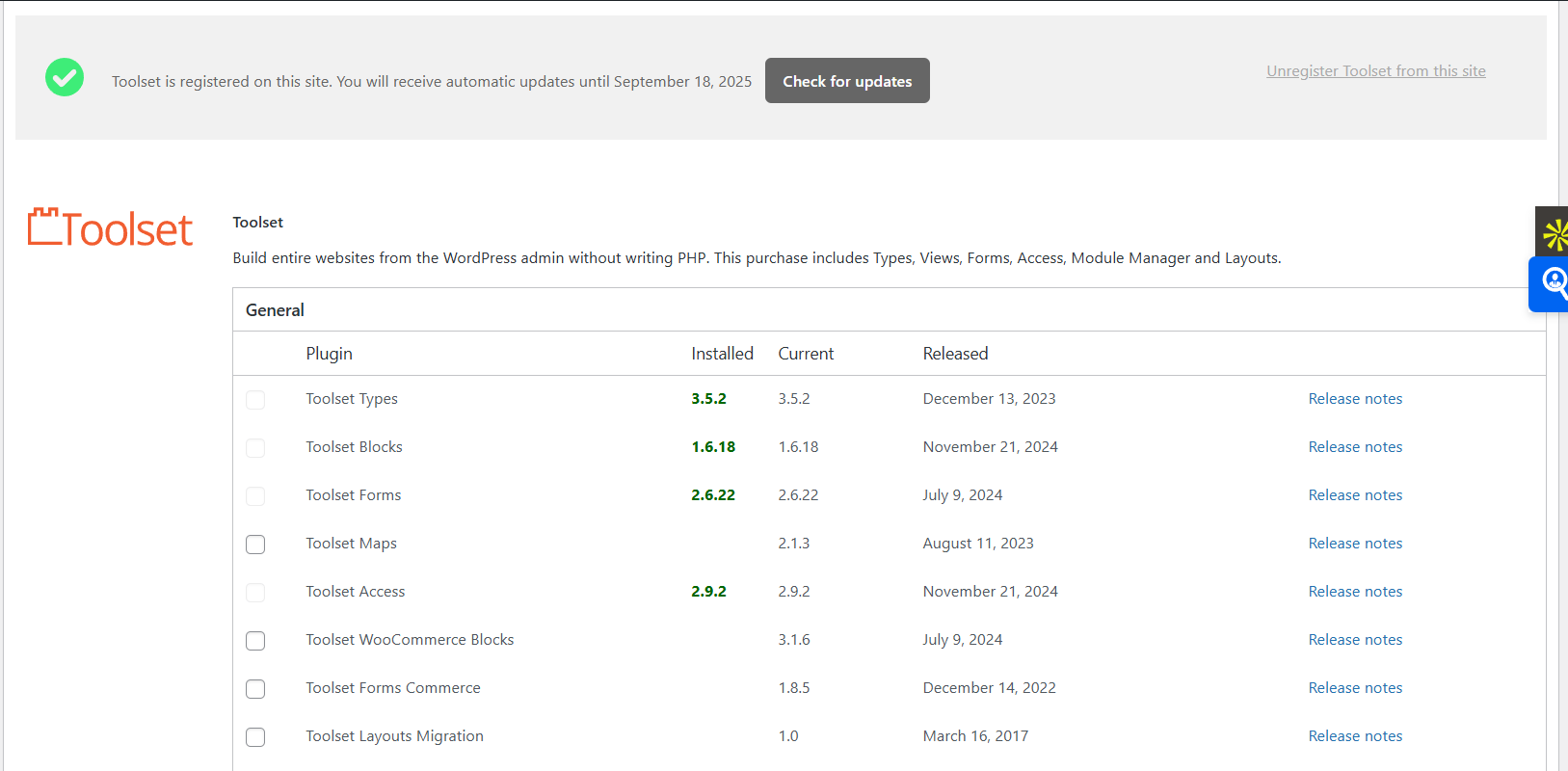Open the blue magnifier side widget
Viewport: 1568px width, 771px height.
click(x=1550, y=283)
